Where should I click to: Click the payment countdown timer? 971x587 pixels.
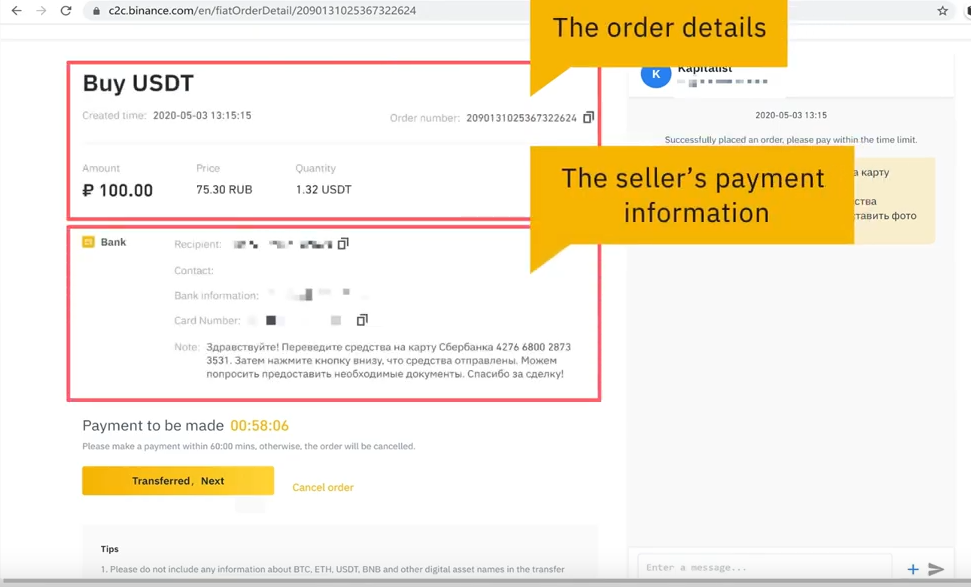click(x=259, y=425)
